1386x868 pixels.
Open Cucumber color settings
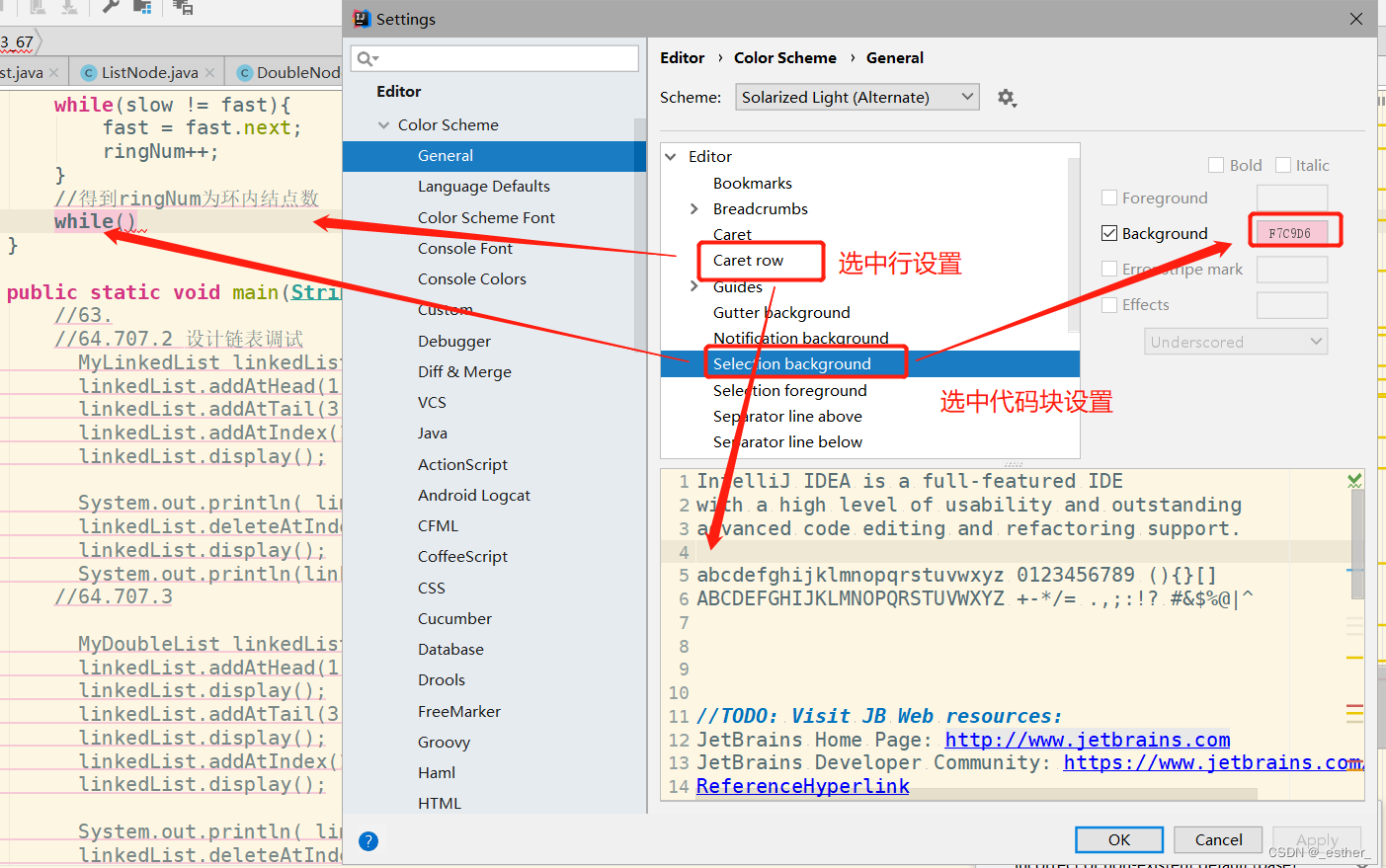[454, 619]
